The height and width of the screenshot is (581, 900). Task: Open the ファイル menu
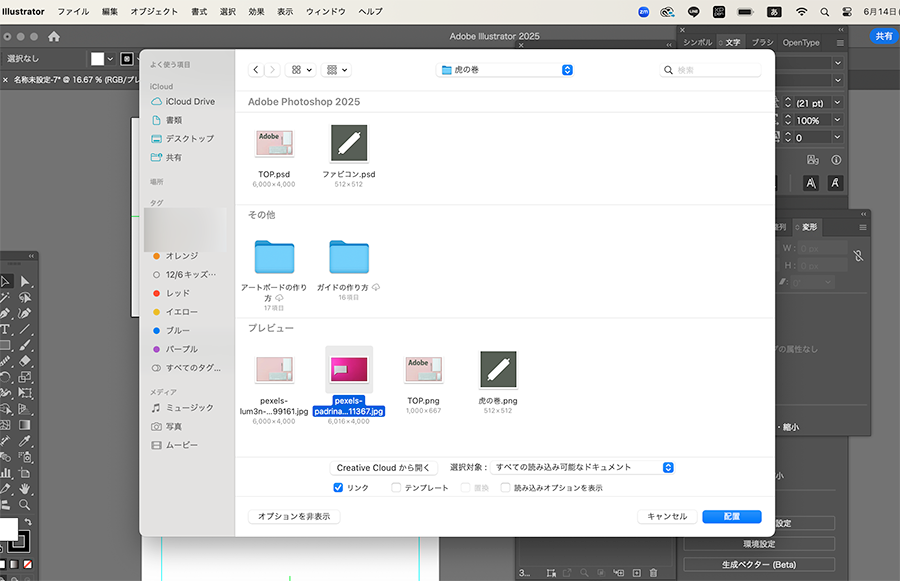pos(73,11)
